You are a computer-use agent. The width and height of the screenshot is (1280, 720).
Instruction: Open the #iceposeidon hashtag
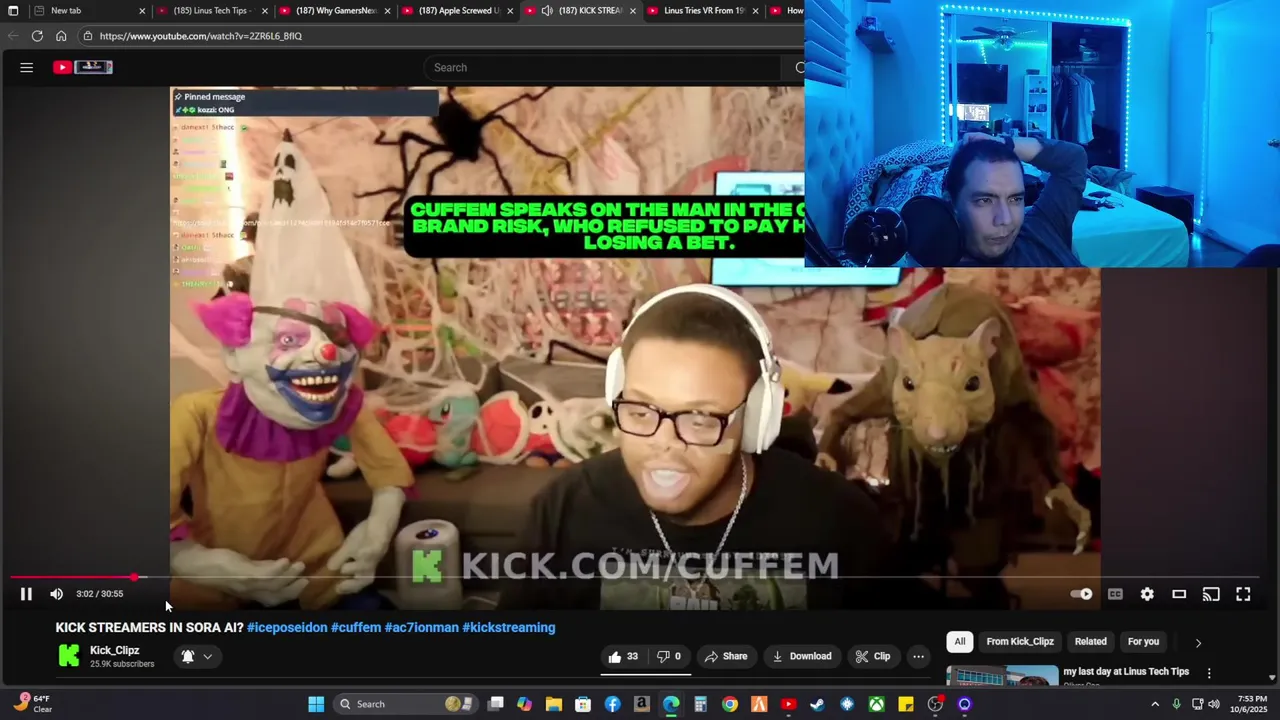click(x=287, y=627)
